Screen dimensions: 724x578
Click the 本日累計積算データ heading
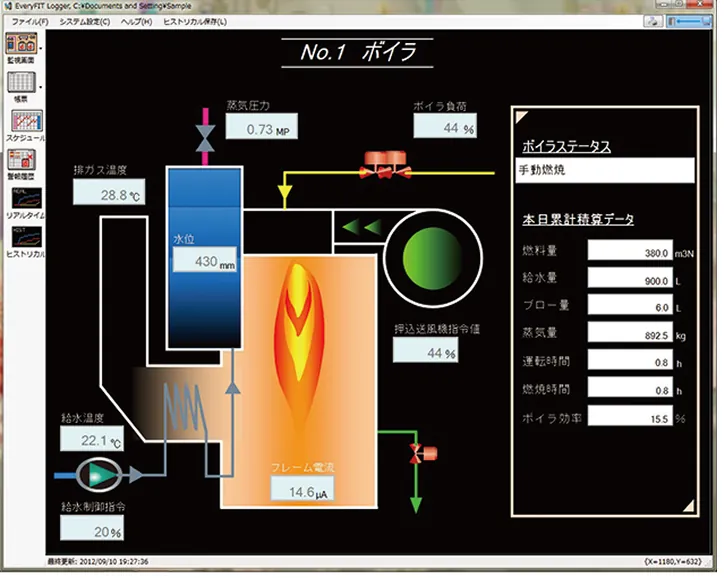(578, 219)
